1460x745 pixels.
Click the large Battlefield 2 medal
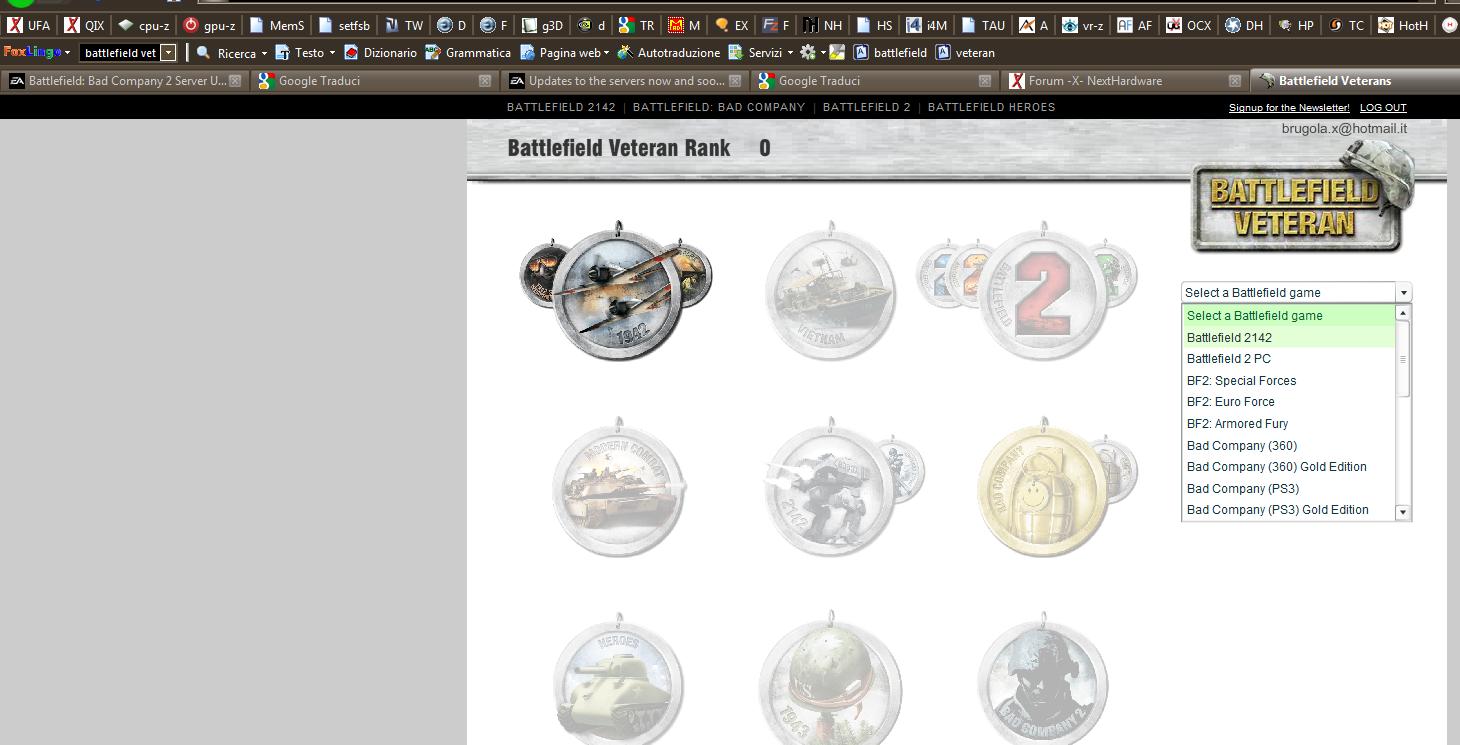(x=1043, y=292)
